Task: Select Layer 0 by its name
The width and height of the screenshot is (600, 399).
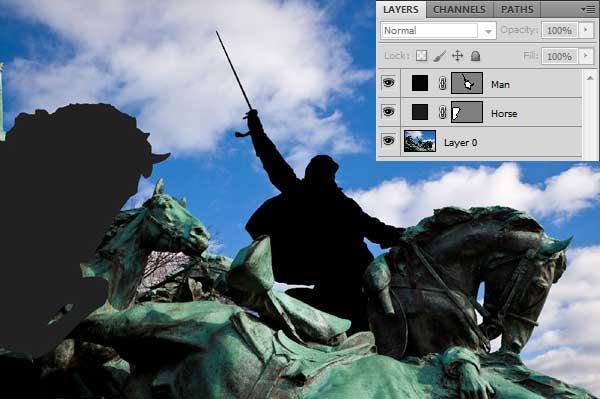Action: click(x=460, y=143)
